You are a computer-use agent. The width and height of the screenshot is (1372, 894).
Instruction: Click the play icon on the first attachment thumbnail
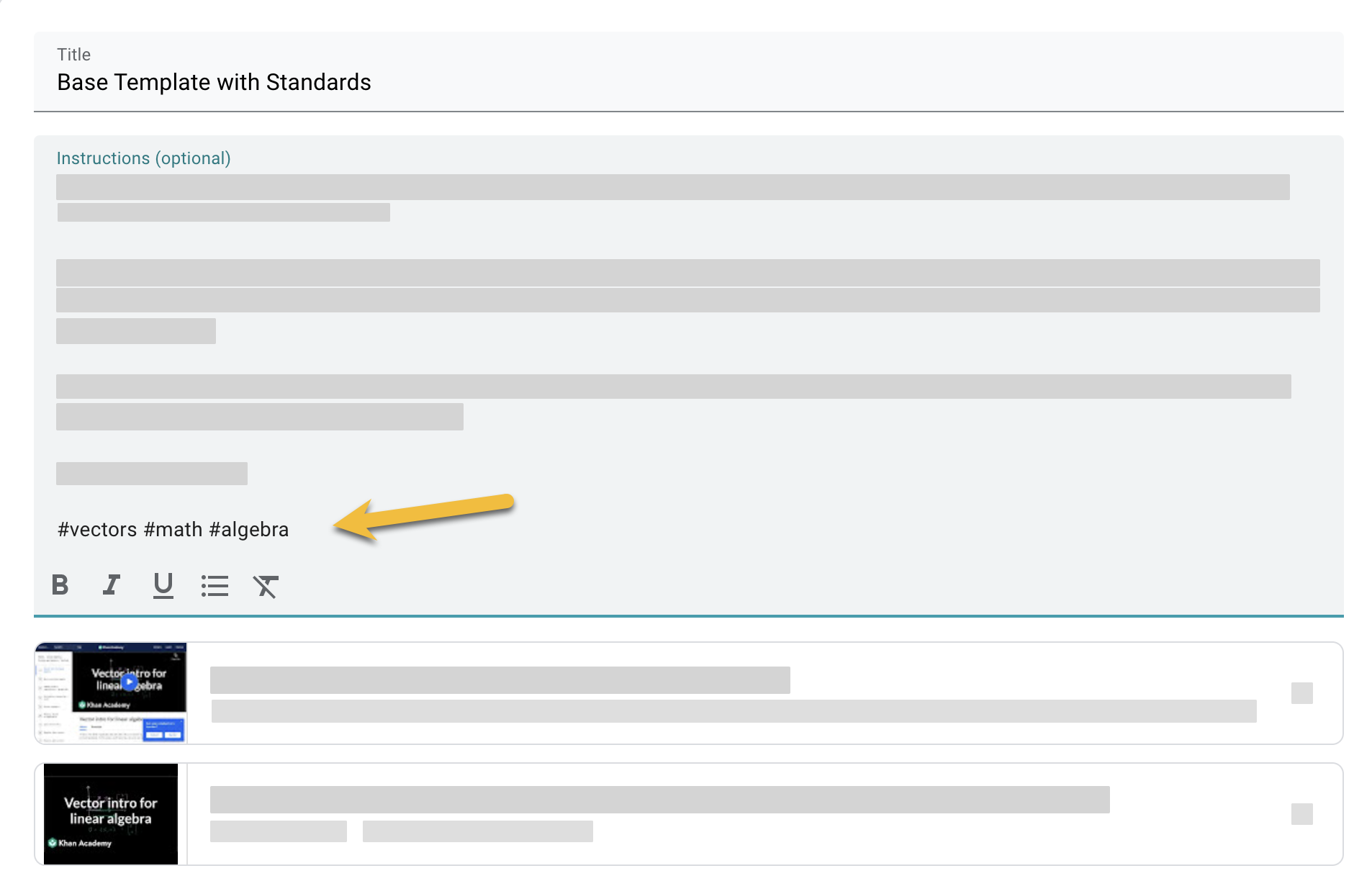130,681
